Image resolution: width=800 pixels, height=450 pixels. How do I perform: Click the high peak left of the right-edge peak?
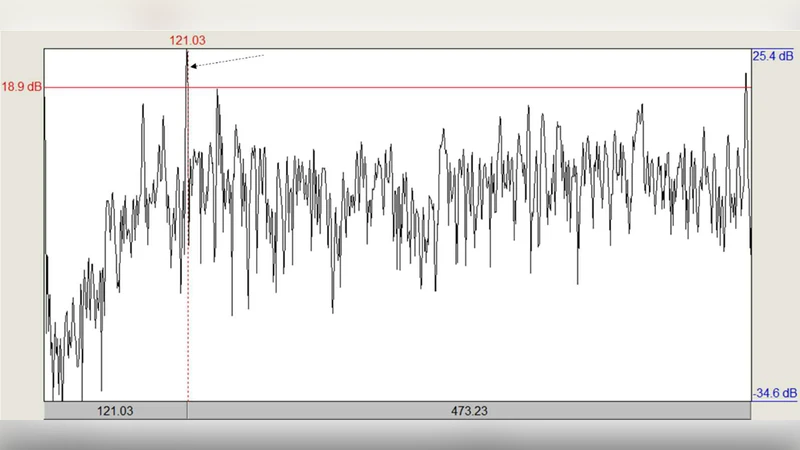point(638,106)
